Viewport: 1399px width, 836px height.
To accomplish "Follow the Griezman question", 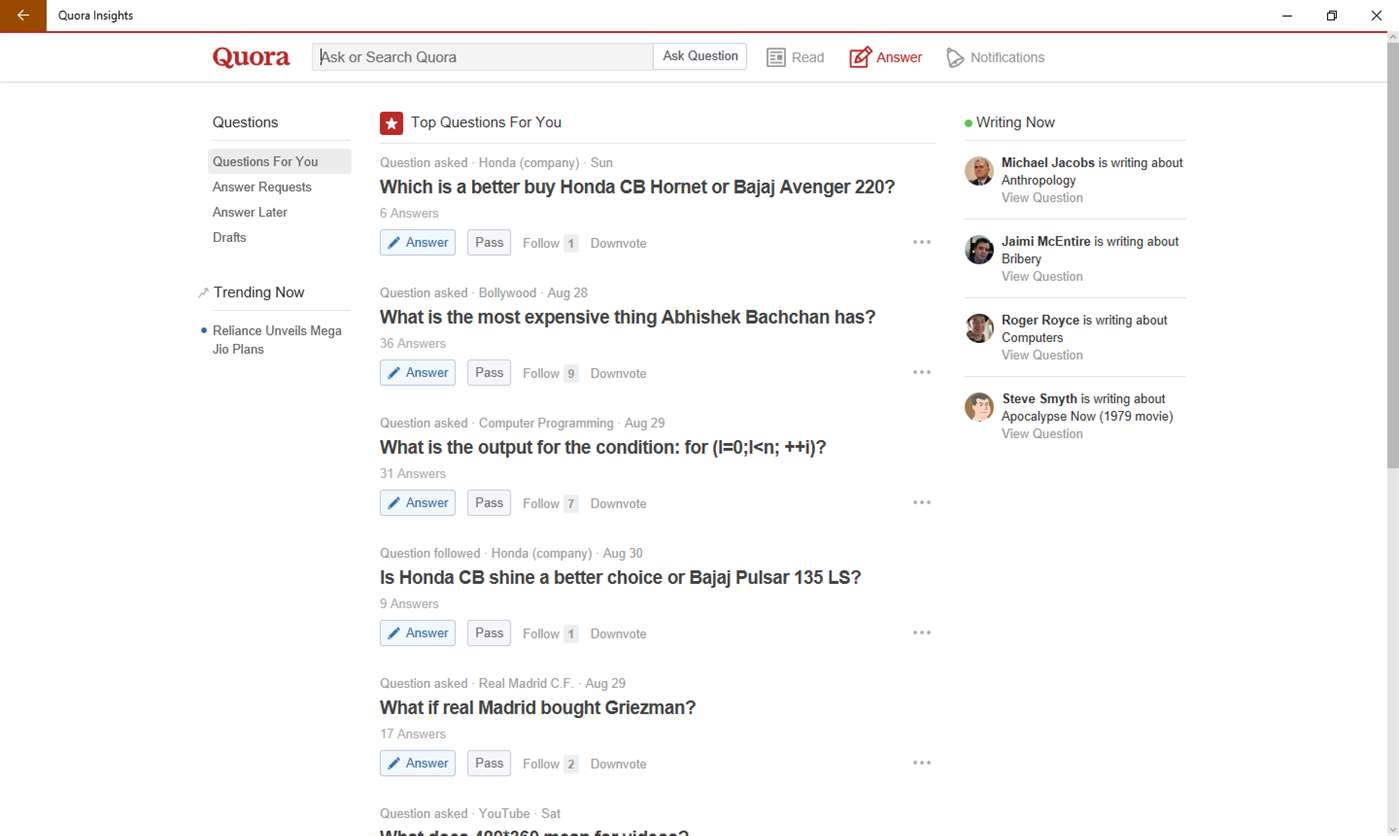I will click(550, 763).
